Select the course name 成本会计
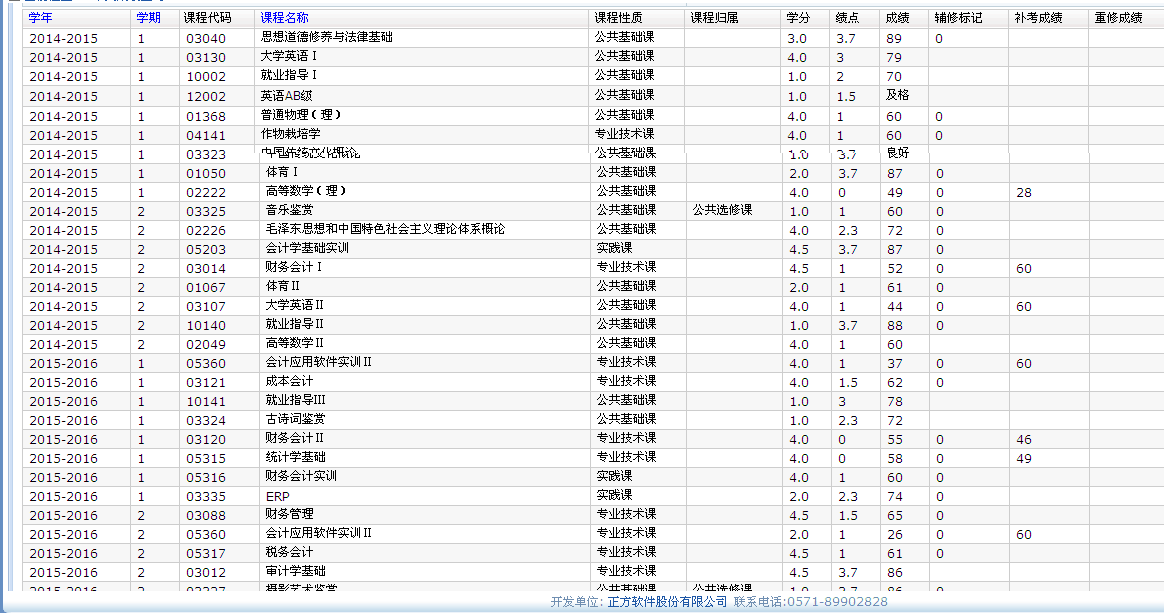Viewport: 1164px width, 613px height. pyautogui.click(x=290, y=381)
